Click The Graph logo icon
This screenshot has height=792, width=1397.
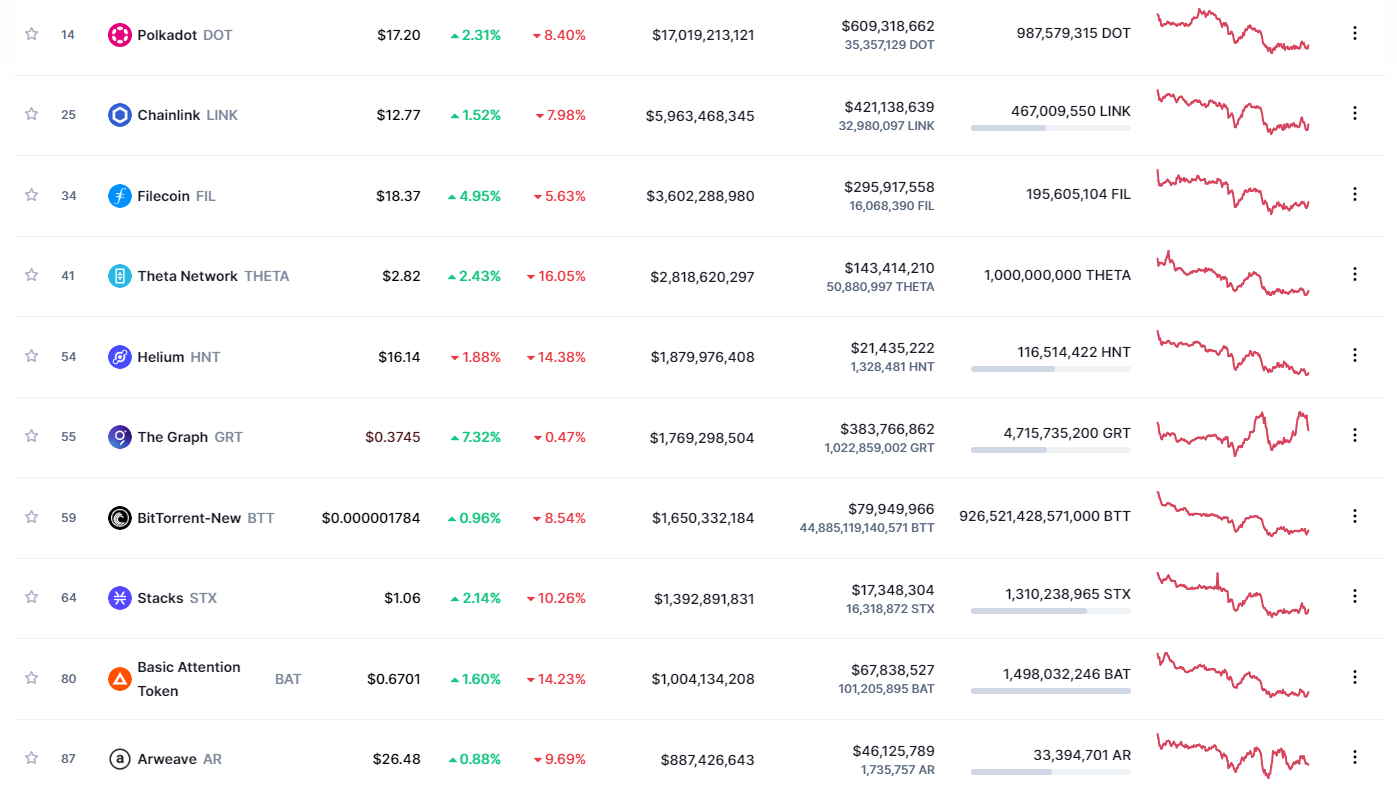pyautogui.click(x=120, y=437)
